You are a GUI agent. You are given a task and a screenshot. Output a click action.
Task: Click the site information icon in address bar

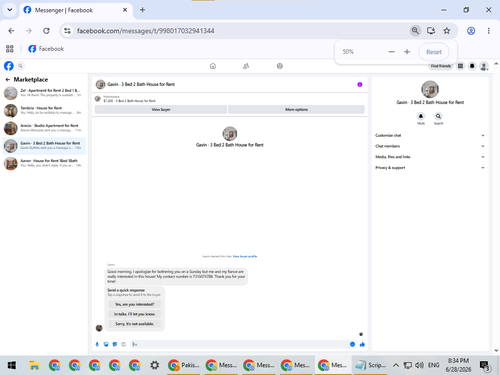(68, 31)
